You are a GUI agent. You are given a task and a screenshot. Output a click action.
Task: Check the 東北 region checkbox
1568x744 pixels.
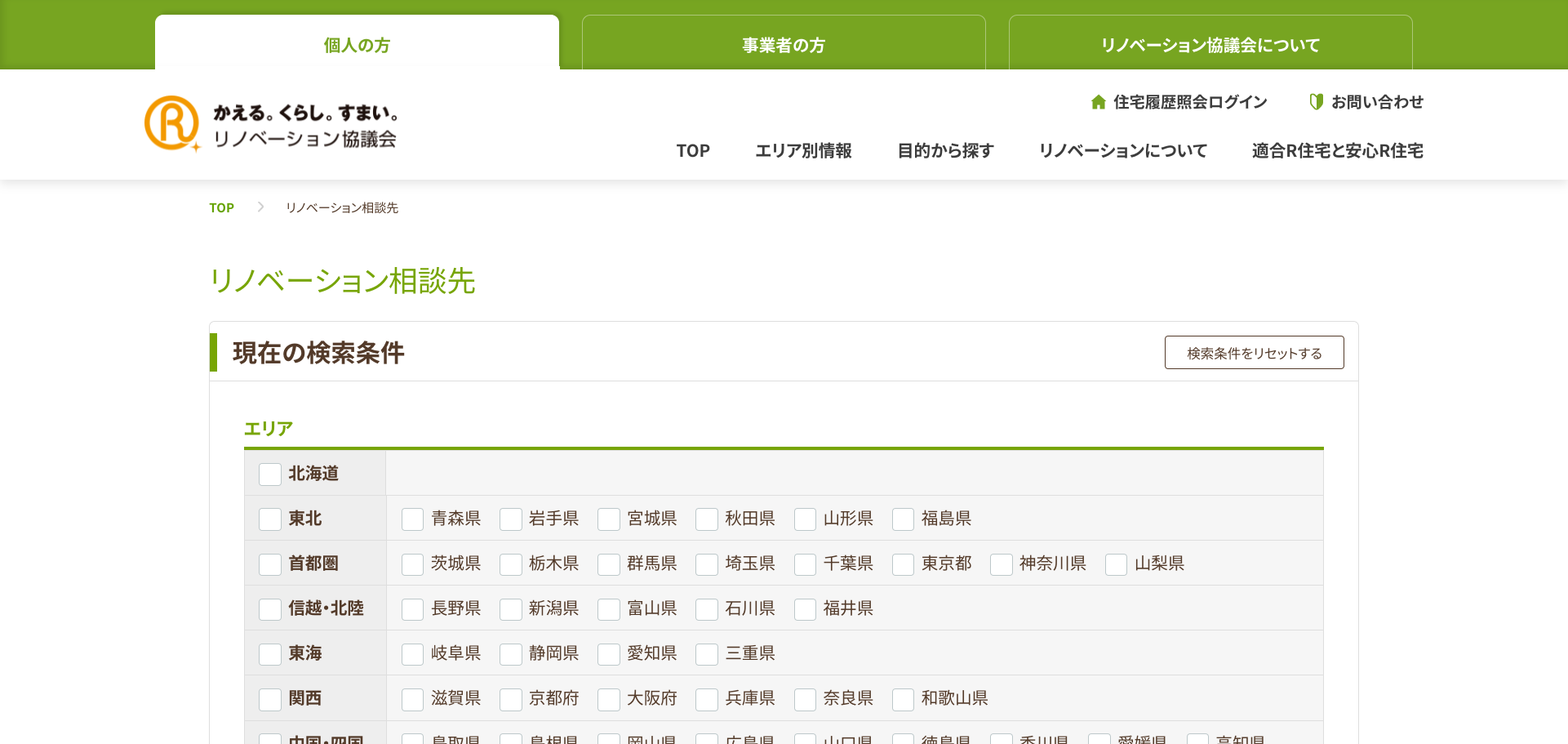[270, 519]
